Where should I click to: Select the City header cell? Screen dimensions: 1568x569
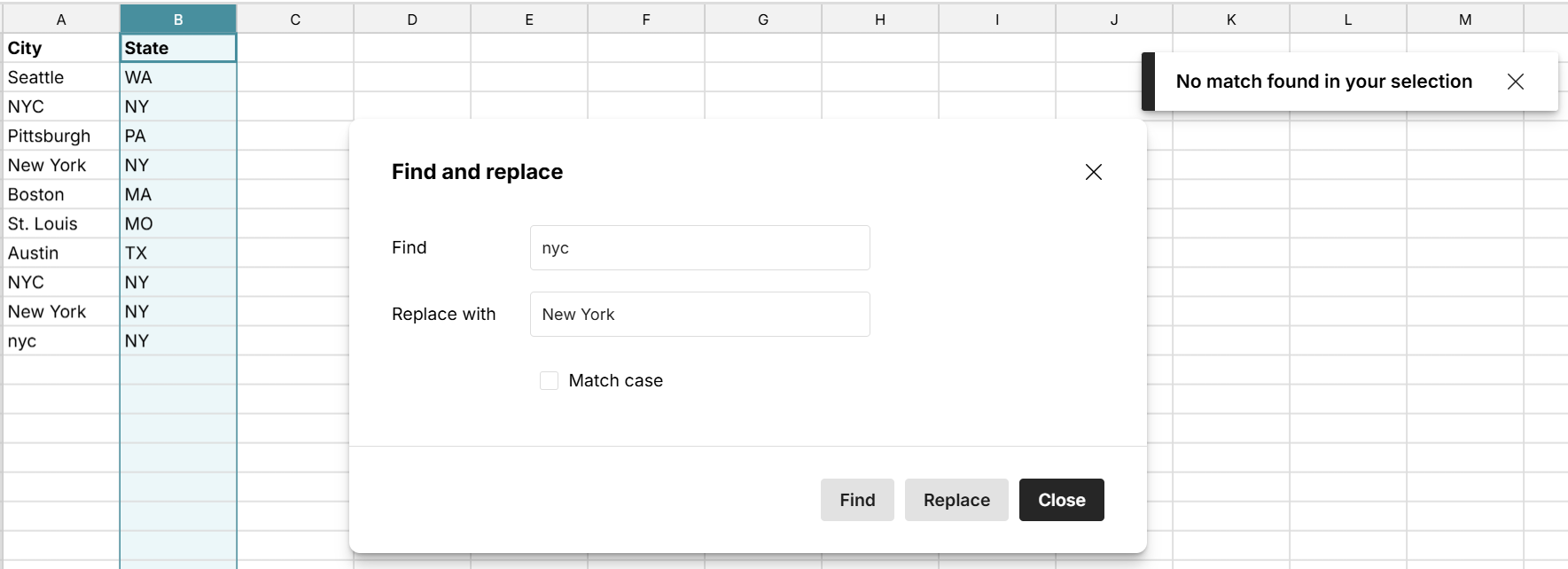coord(61,48)
